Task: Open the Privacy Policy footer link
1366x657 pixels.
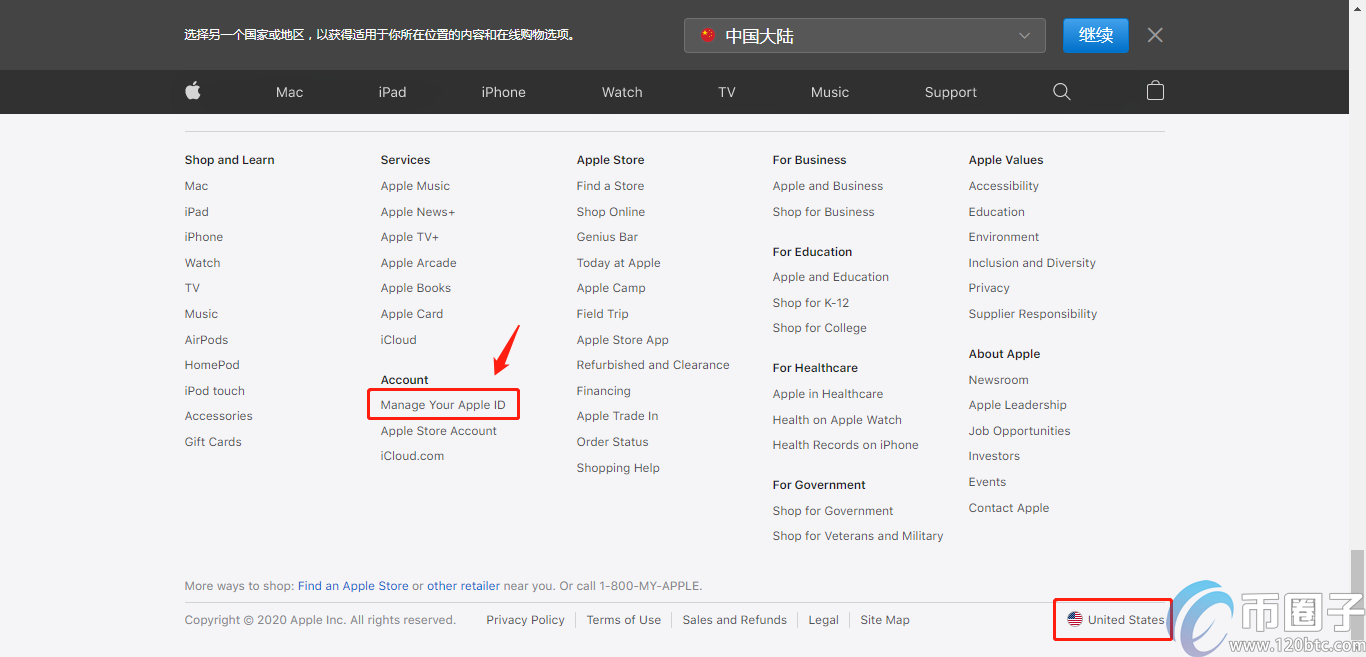Action: coord(526,620)
